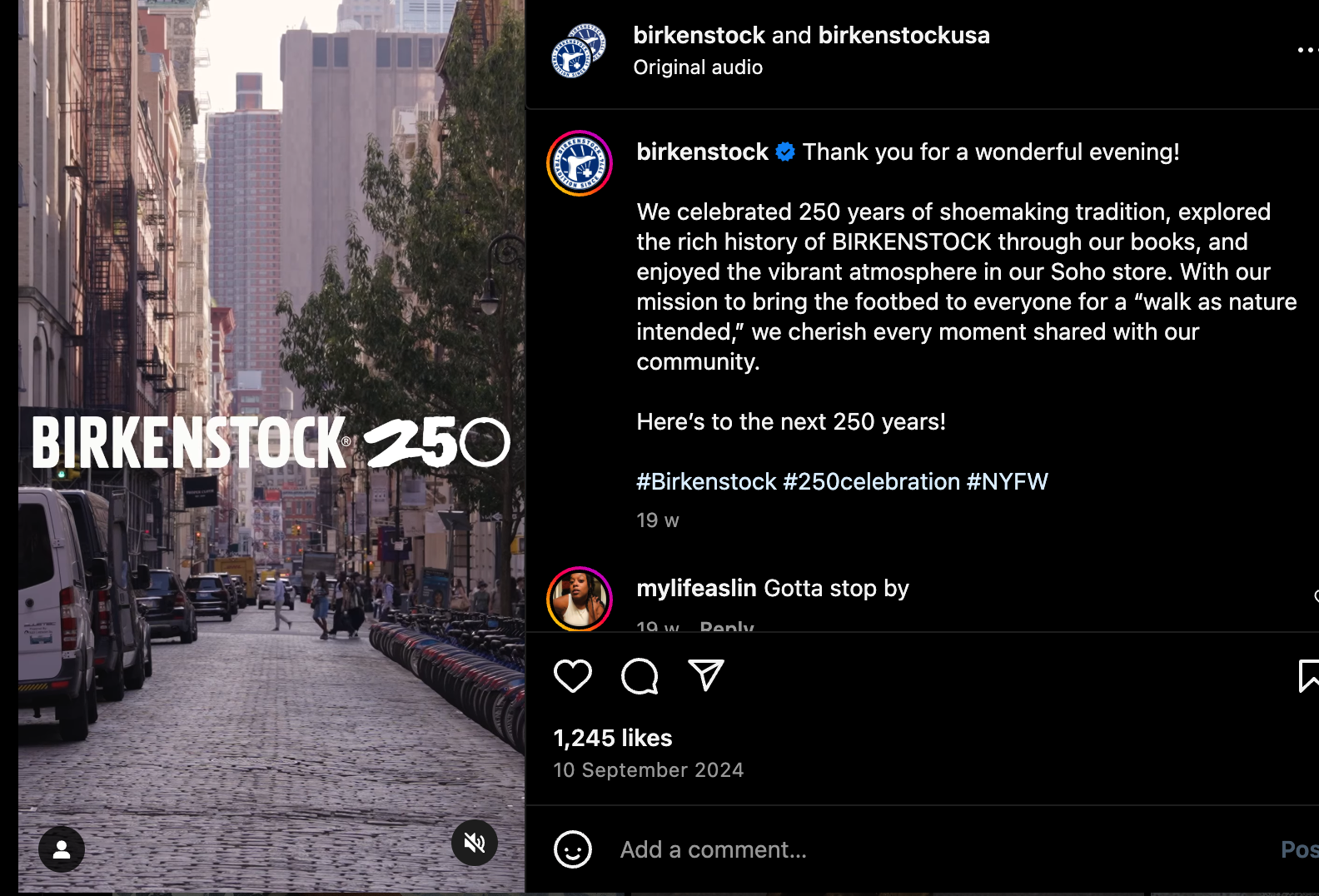1319x896 pixels.
Task: Open the #Birkenstock hashtag
Action: click(706, 481)
